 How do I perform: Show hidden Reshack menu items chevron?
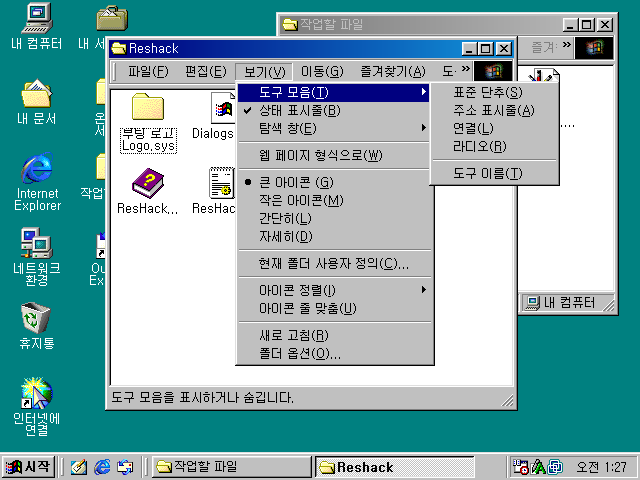tap(466, 69)
